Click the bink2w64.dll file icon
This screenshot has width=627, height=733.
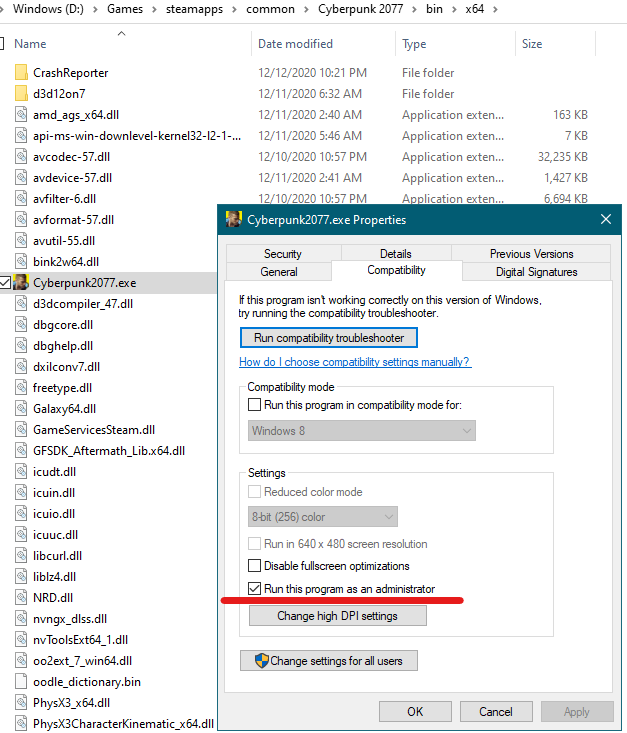tap(21, 262)
